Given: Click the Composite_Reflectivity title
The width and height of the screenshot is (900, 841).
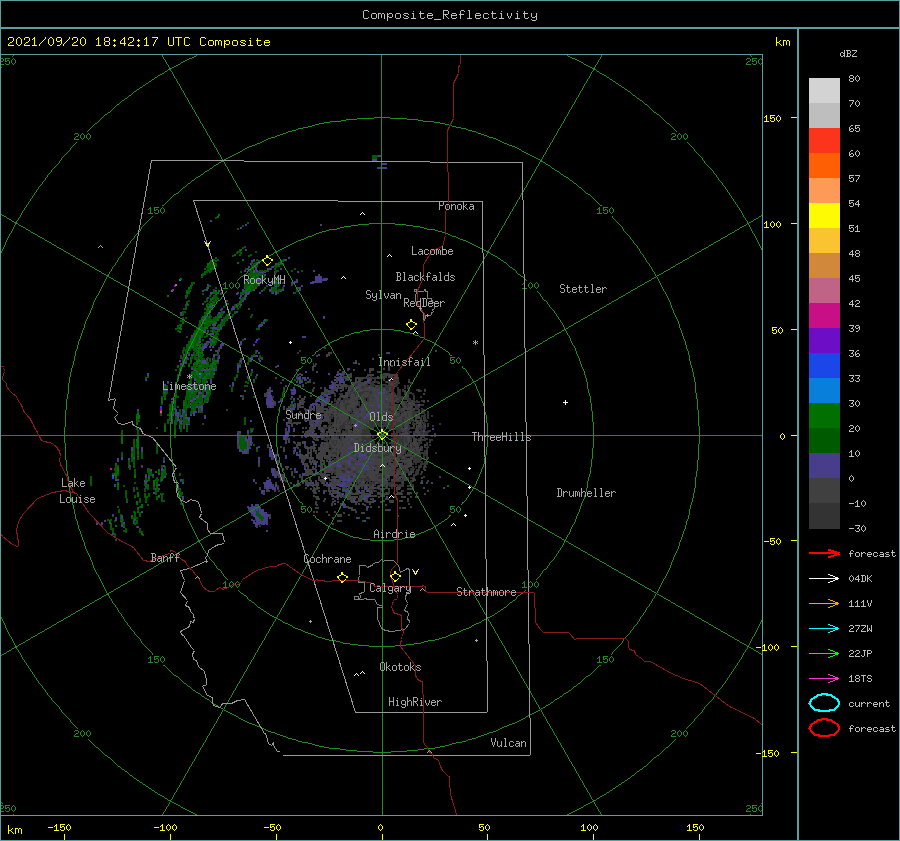Looking at the screenshot, I should (449, 15).
